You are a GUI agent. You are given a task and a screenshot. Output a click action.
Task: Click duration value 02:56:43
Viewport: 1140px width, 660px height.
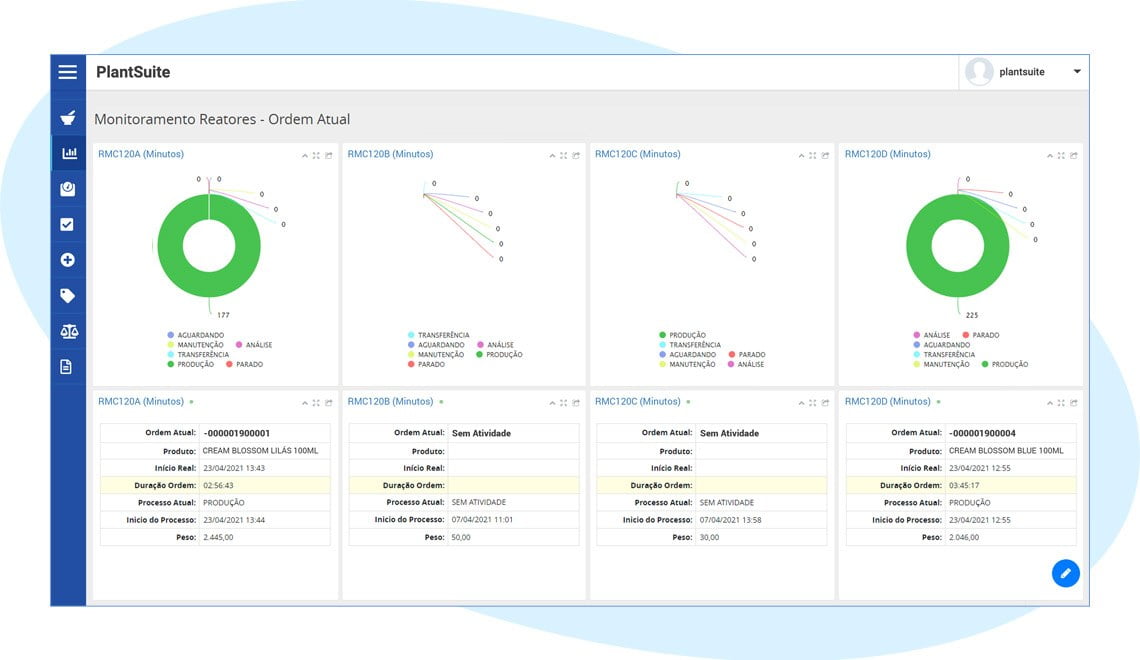coord(218,486)
